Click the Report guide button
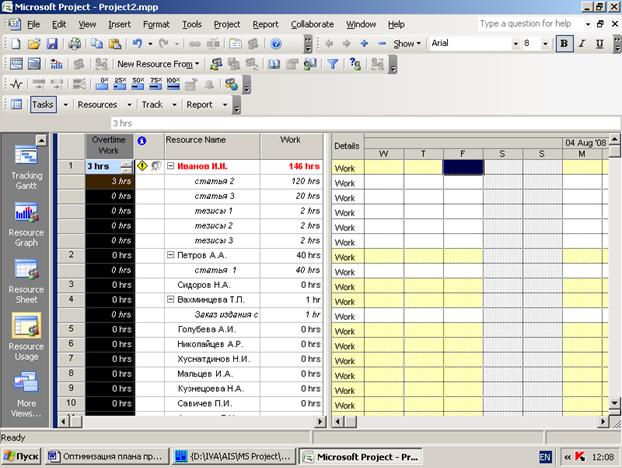This screenshot has width=622, height=468. (199, 104)
